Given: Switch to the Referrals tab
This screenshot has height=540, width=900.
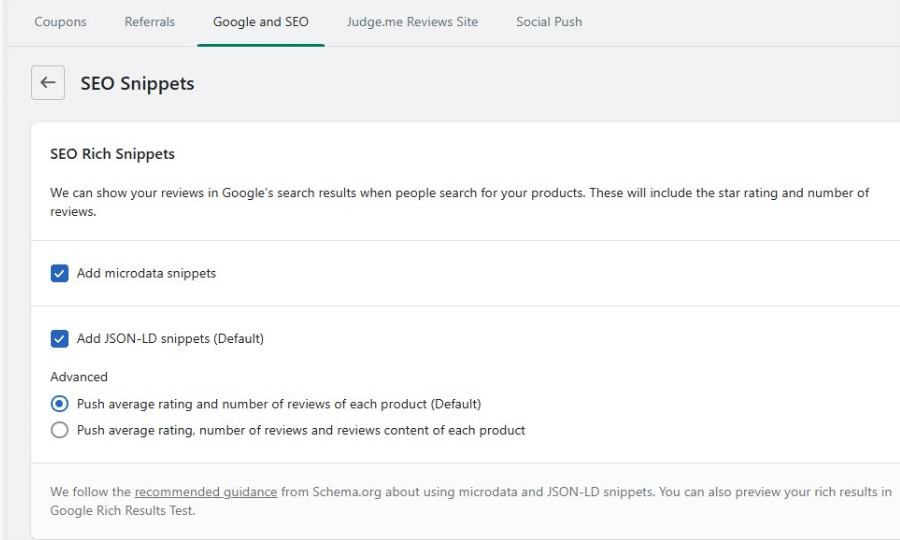Looking at the screenshot, I should tap(150, 22).
